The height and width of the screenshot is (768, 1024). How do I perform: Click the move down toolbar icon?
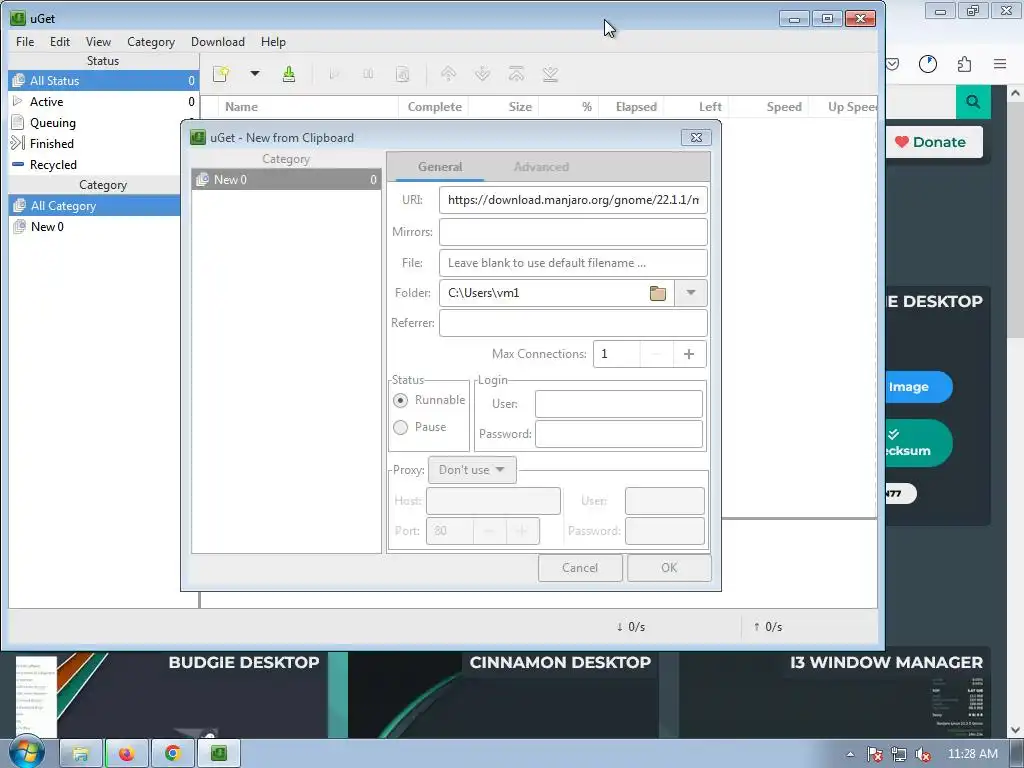coord(483,74)
